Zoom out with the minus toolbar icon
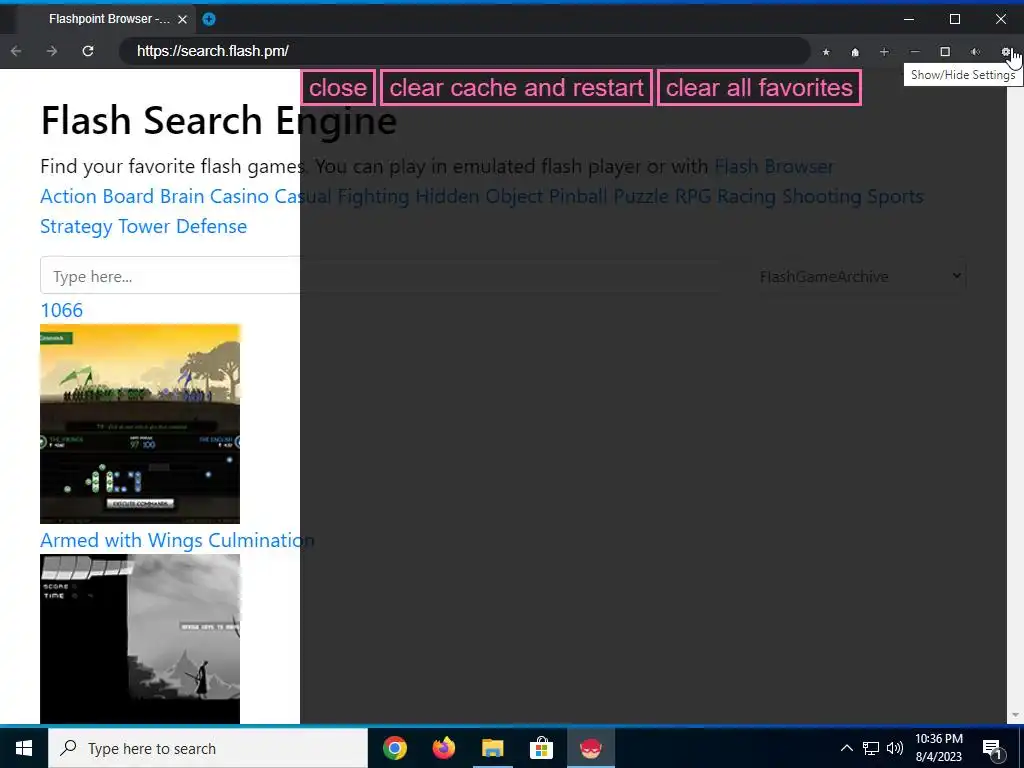This screenshot has height=768, width=1024. pyautogui.click(x=915, y=52)
